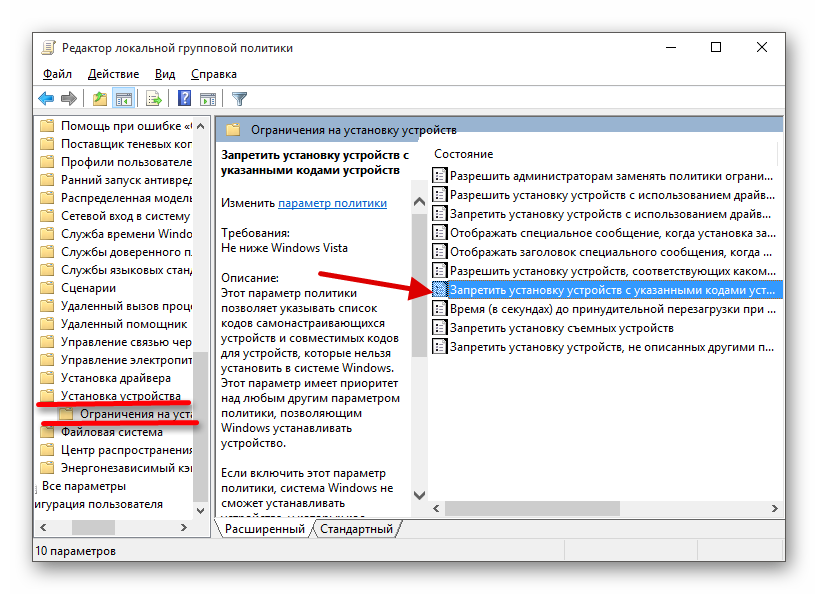Open the Действие menu
Viewport: 818px width, 594px height.
(113, 74)
